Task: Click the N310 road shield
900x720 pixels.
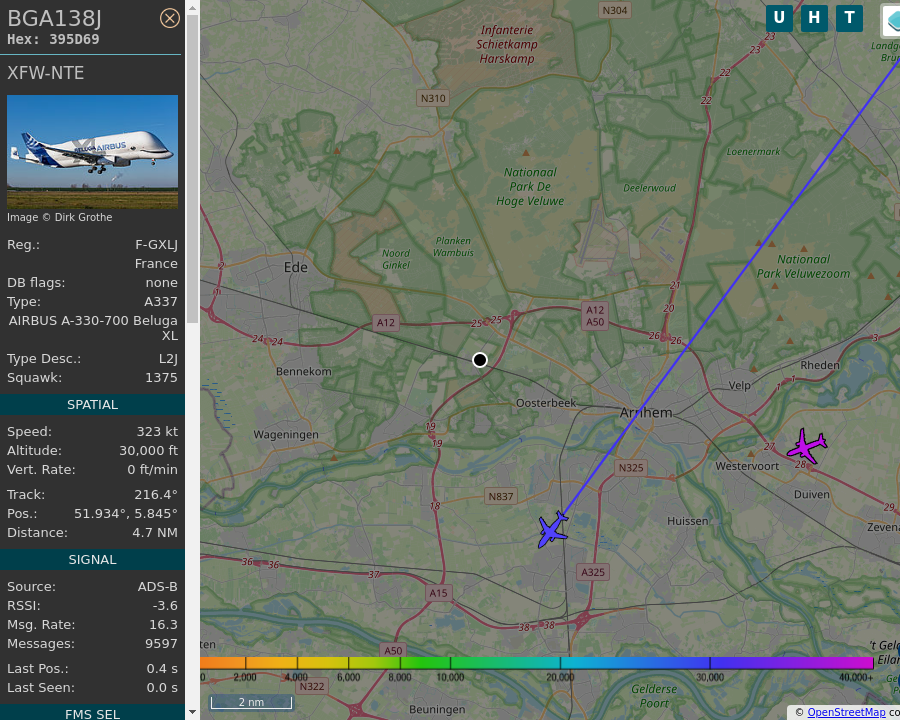Action: point(433,98)
